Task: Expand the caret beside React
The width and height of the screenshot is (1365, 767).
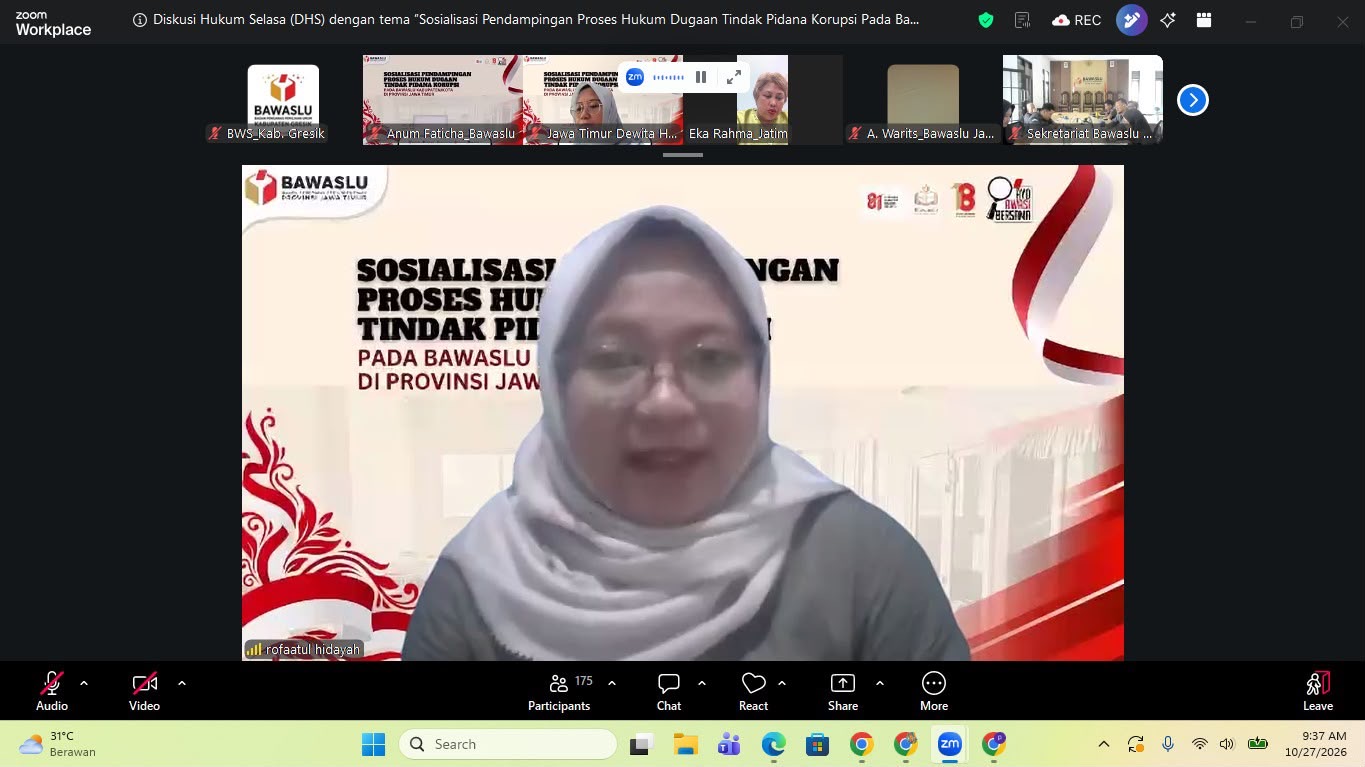Action: tap(782, 683)
